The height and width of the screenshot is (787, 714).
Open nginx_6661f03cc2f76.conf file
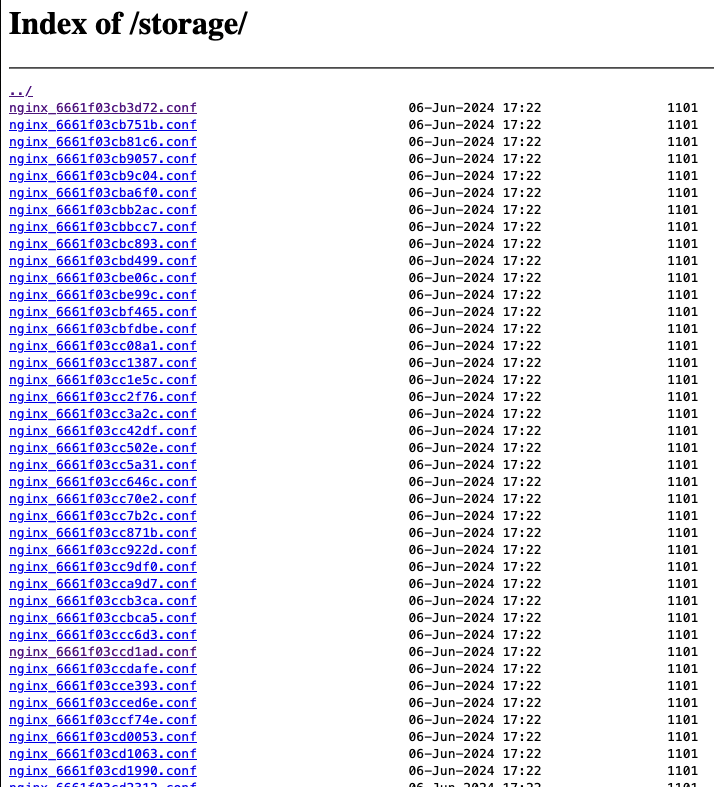coord(103,397)
